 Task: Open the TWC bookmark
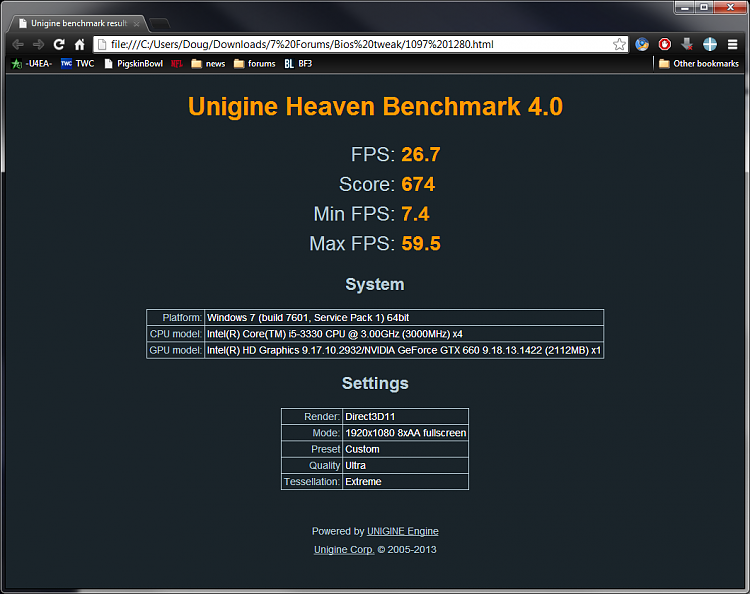[77, 64]
